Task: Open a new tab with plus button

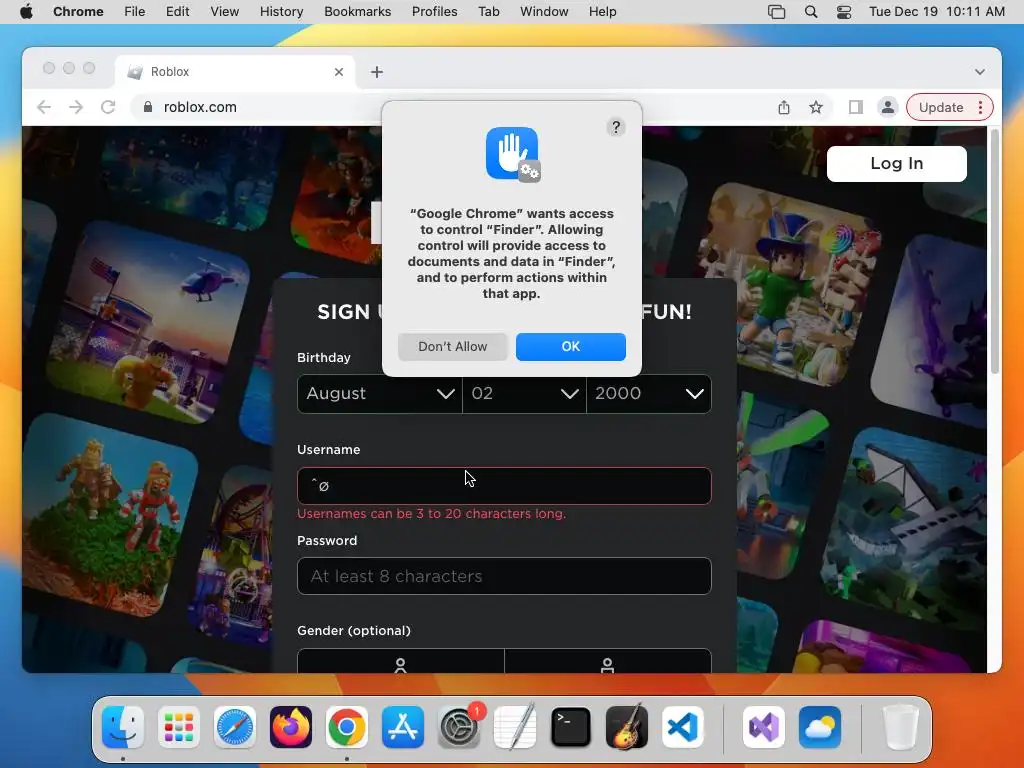Action: (x=377, y=72)
